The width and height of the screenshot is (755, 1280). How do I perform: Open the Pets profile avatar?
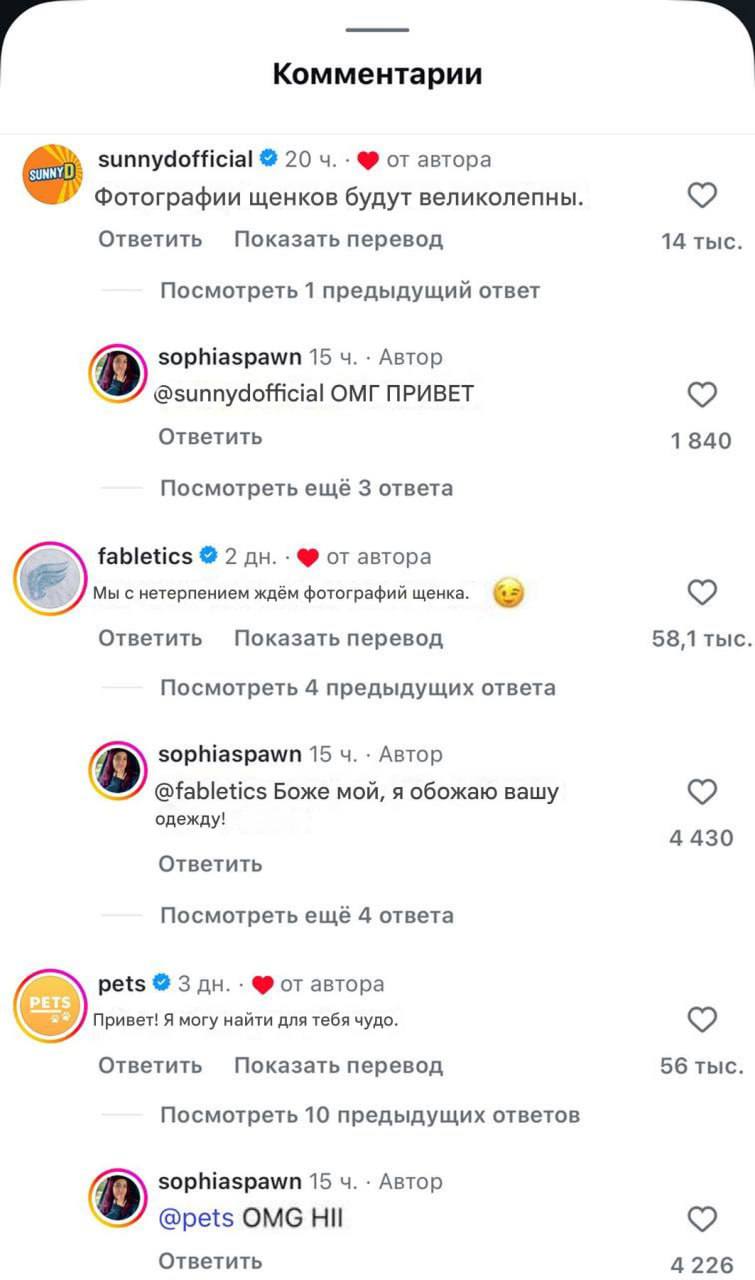pos(52,1004)
